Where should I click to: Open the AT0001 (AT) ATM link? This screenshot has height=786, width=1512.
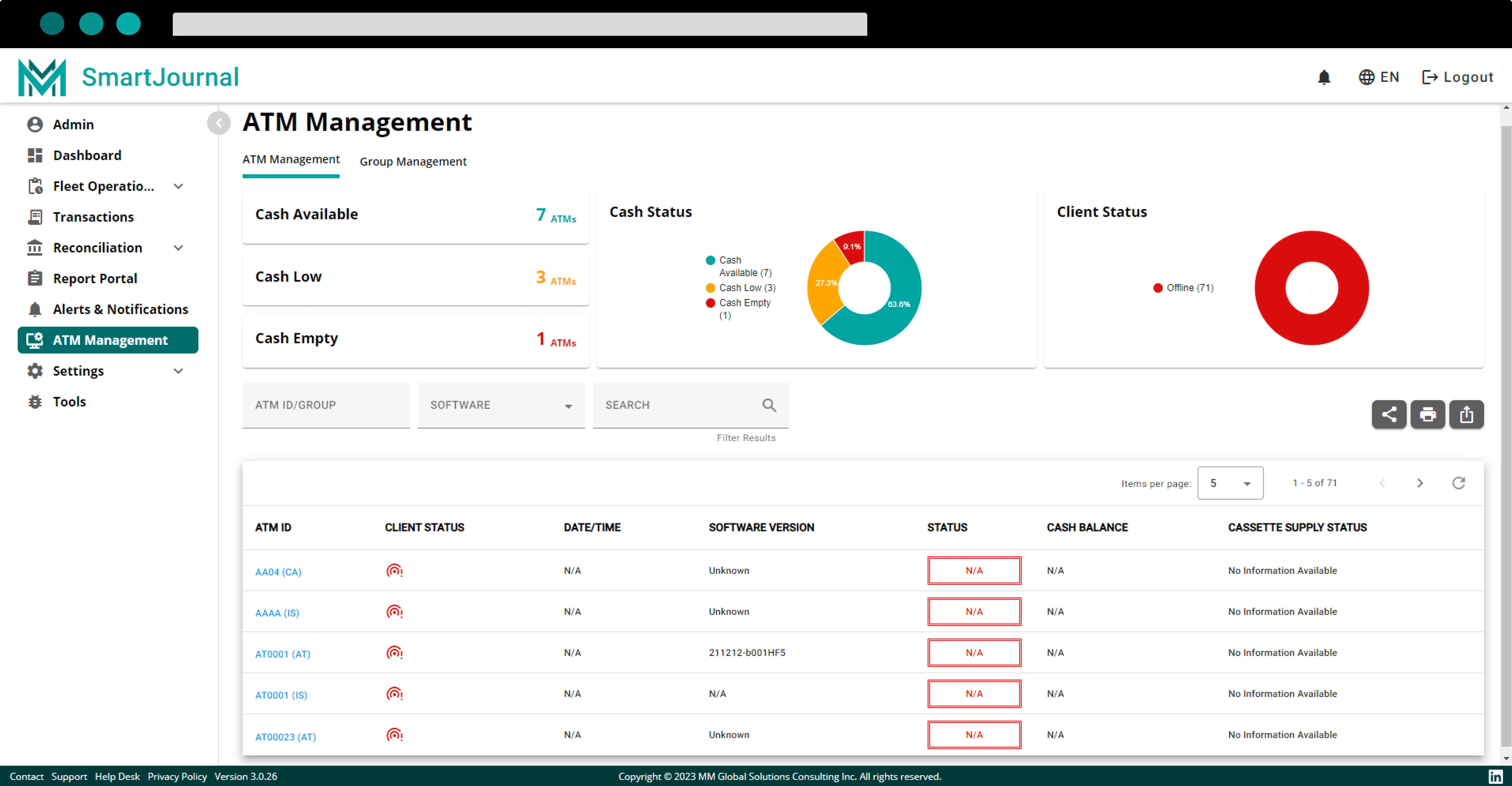click(x=282, y=654)
